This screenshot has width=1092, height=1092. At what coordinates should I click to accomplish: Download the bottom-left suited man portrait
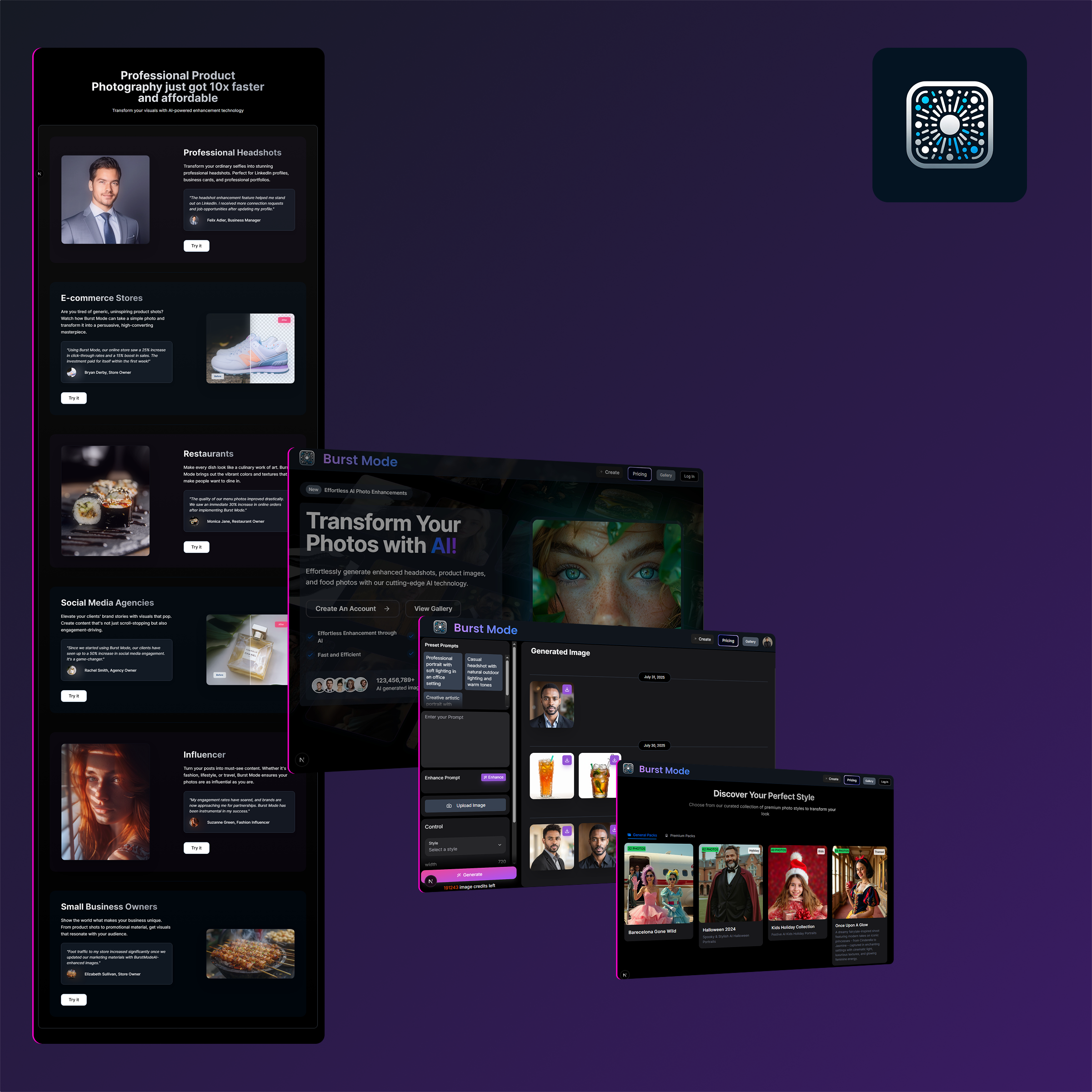pos(566,831)
